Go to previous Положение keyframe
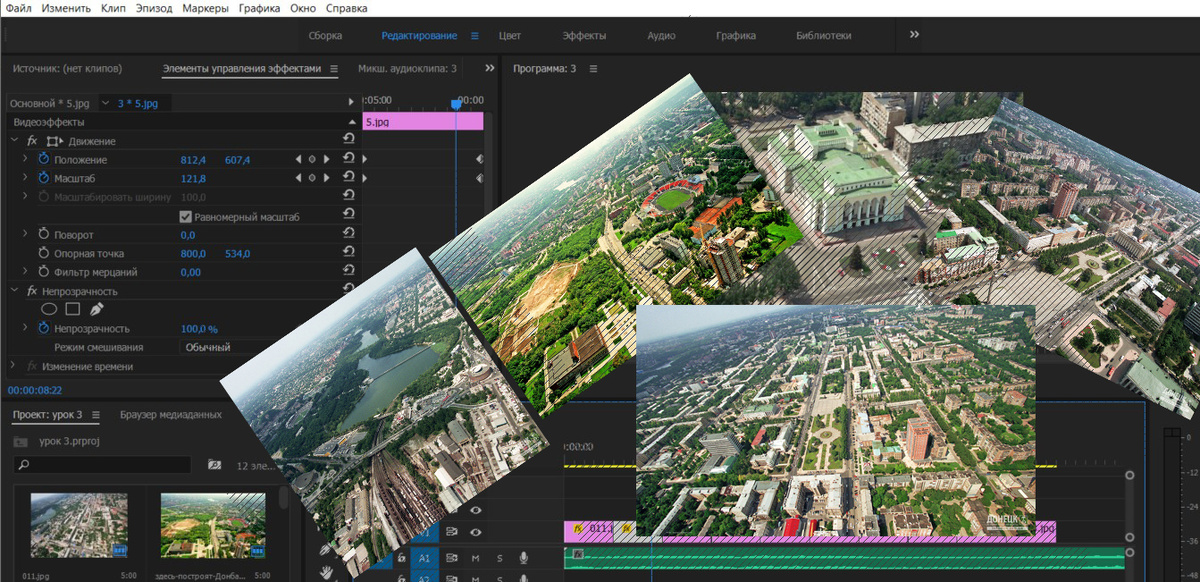 (x=298, y=160)
